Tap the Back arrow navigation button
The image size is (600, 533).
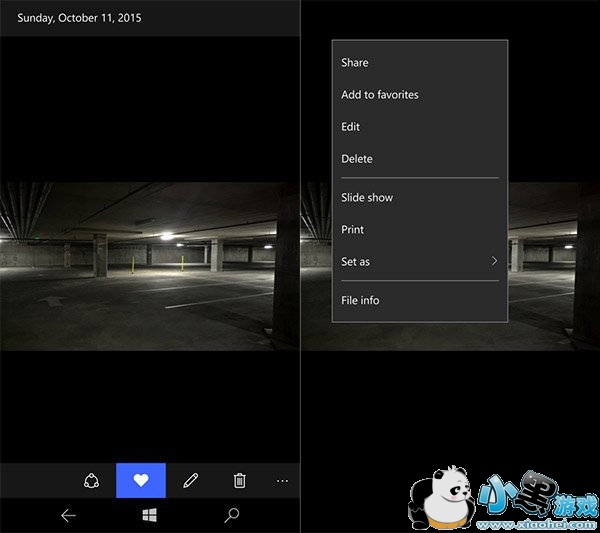coord(68,515)
